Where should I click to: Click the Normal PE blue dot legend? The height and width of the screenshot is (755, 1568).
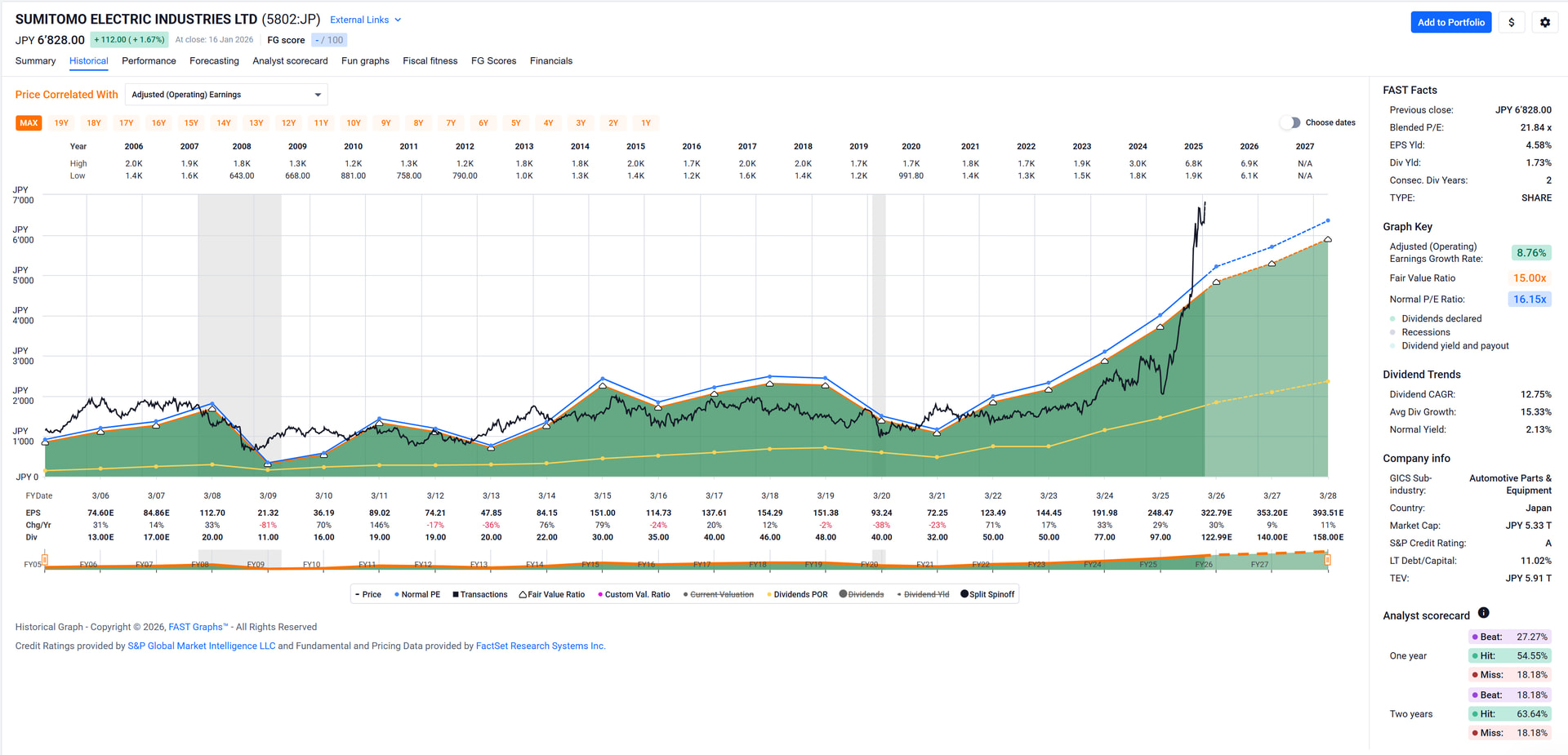point(397,595)
